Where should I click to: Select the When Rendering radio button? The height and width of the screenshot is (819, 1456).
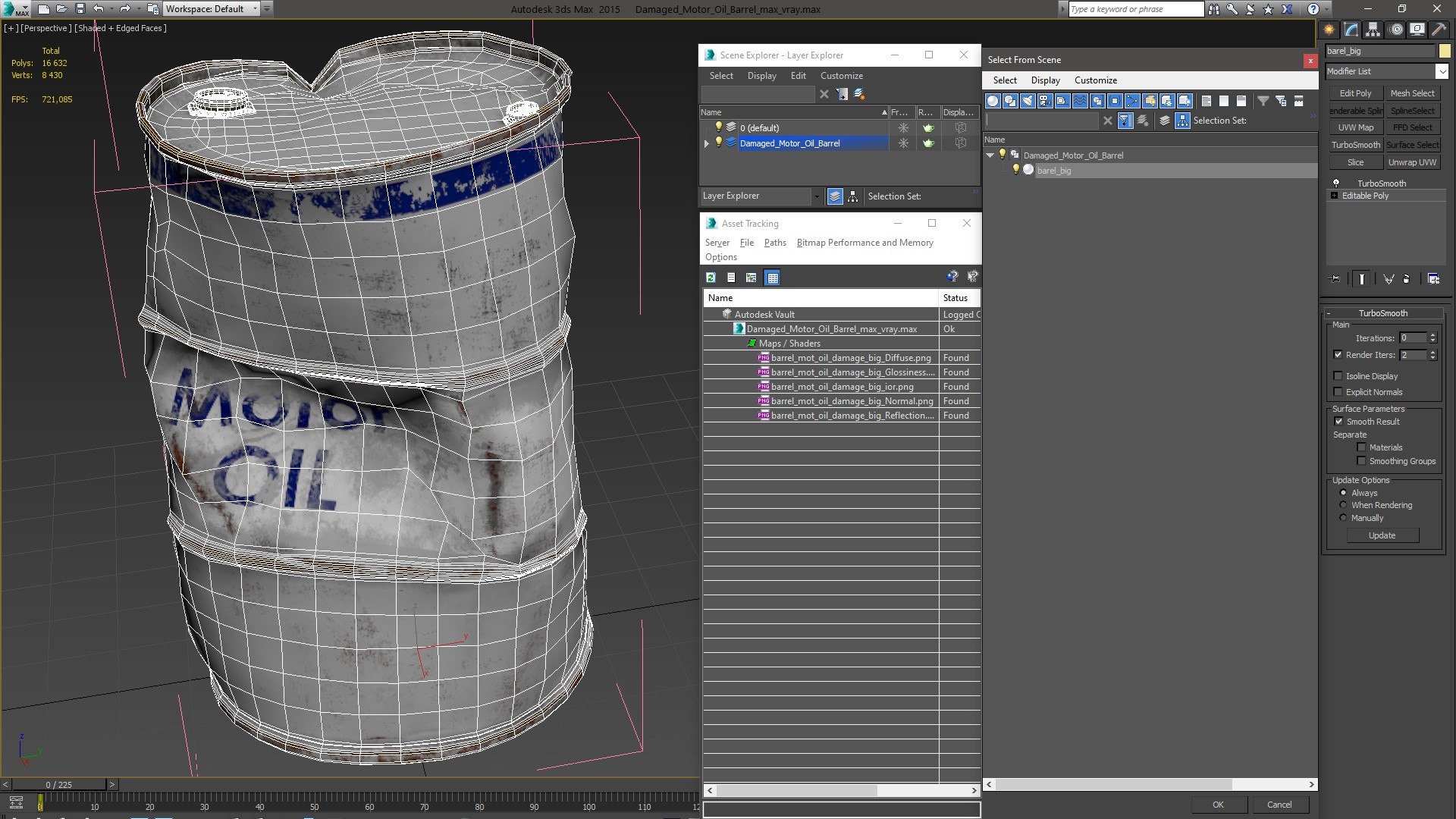[x=1343, y=505]
